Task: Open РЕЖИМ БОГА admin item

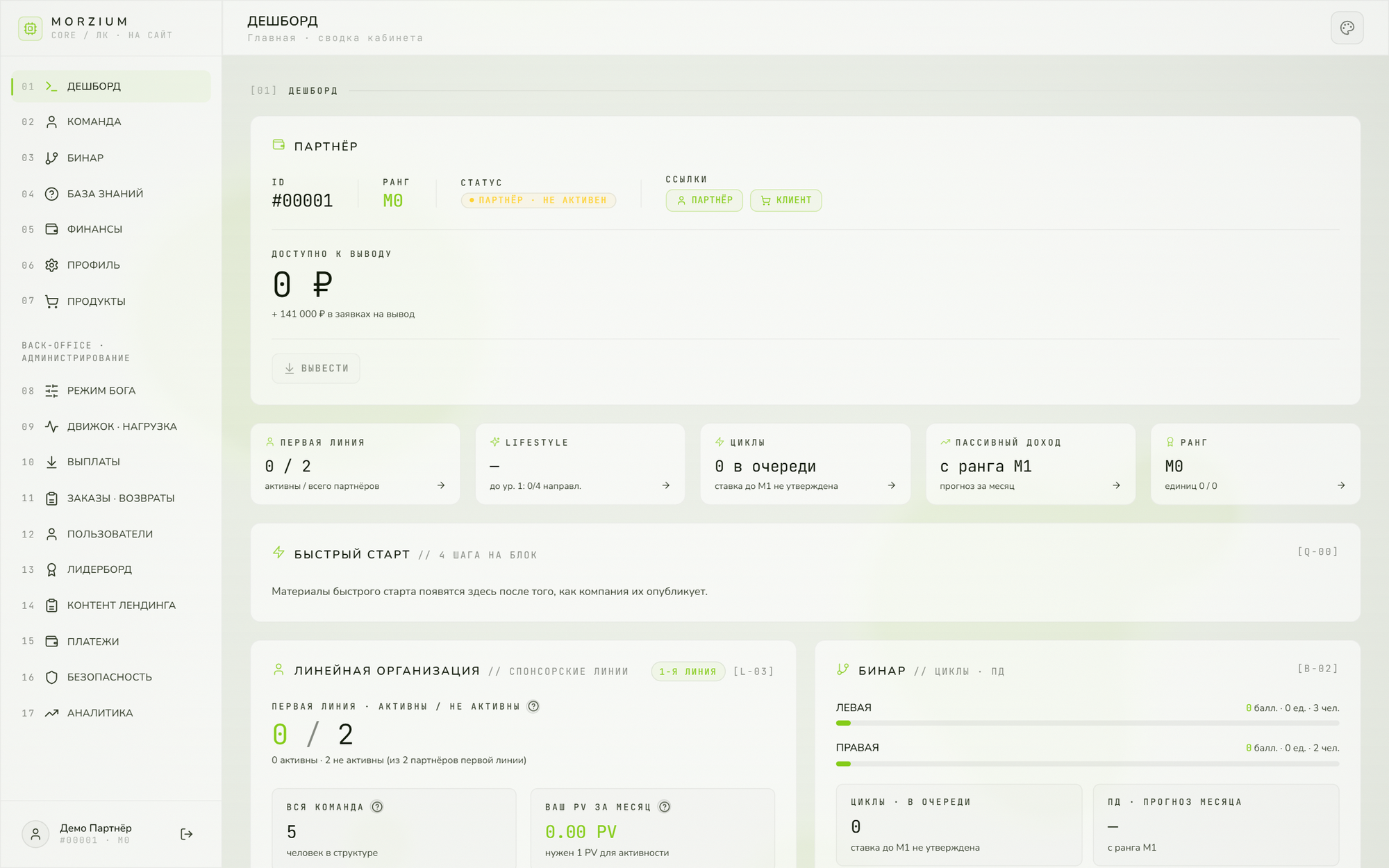Action: tap(111, 391)
